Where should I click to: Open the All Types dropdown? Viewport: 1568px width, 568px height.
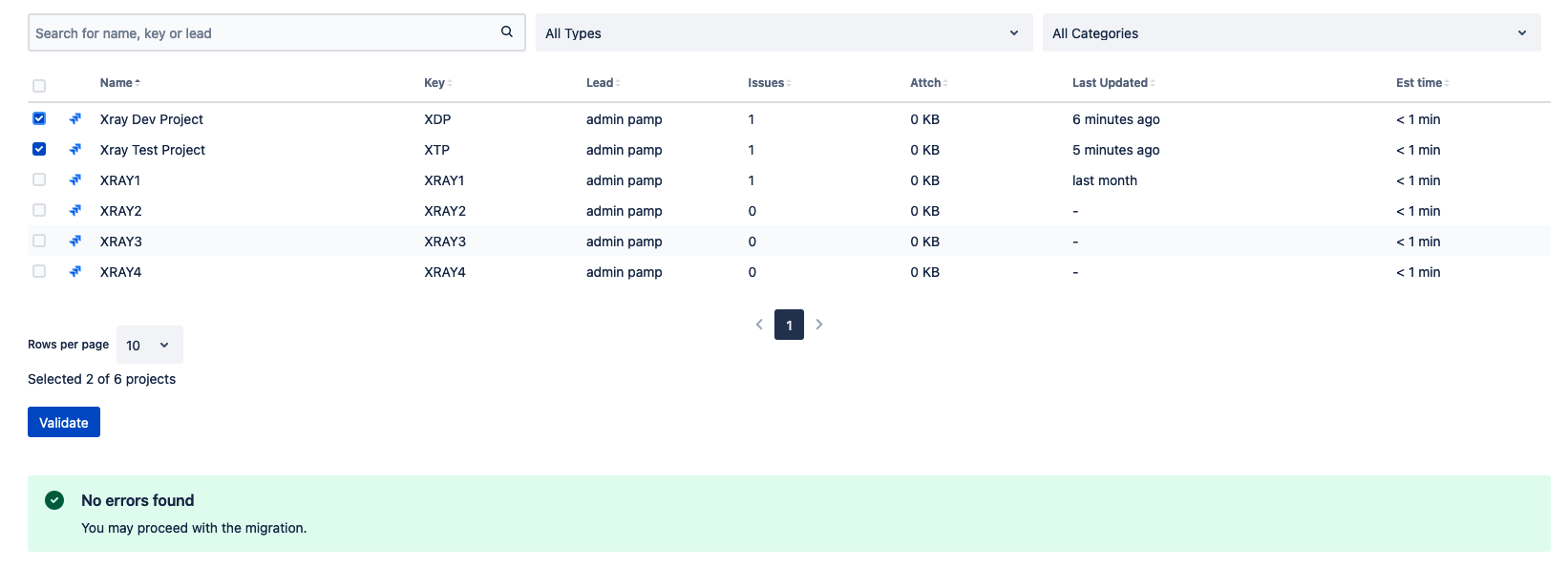tap(784, 32)
